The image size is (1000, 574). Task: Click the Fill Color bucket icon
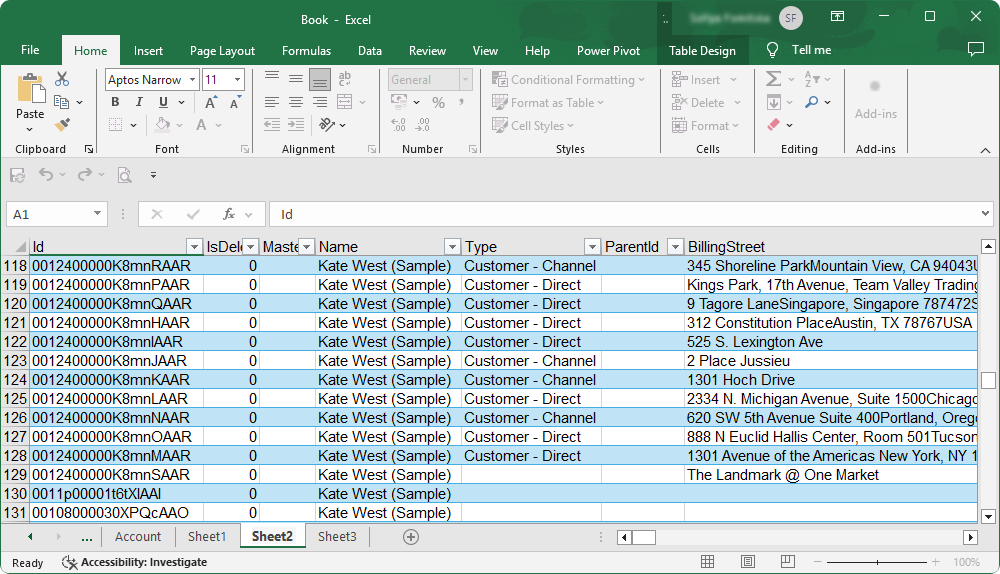(163, 125)
